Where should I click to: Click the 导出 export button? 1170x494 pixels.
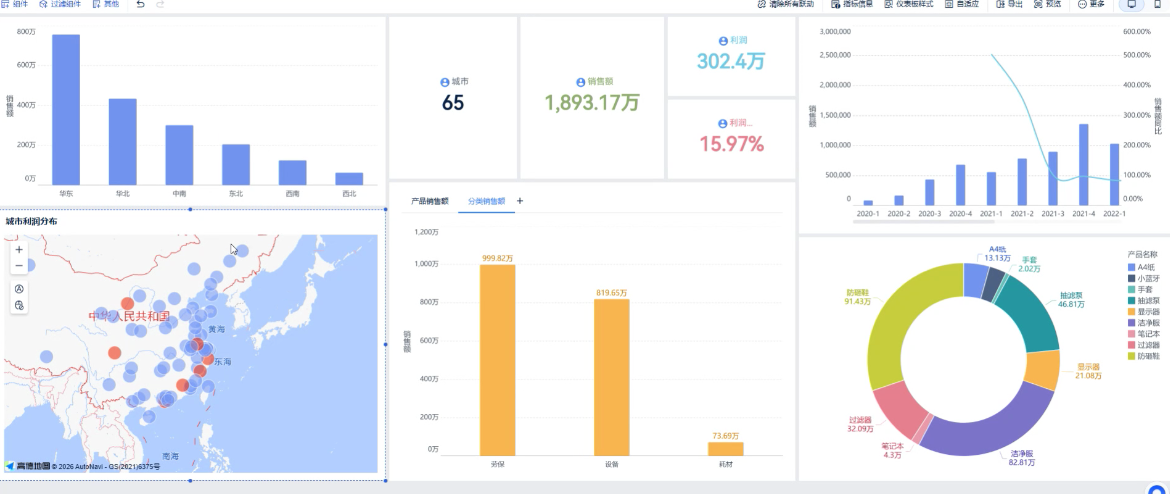(1010, 4)
